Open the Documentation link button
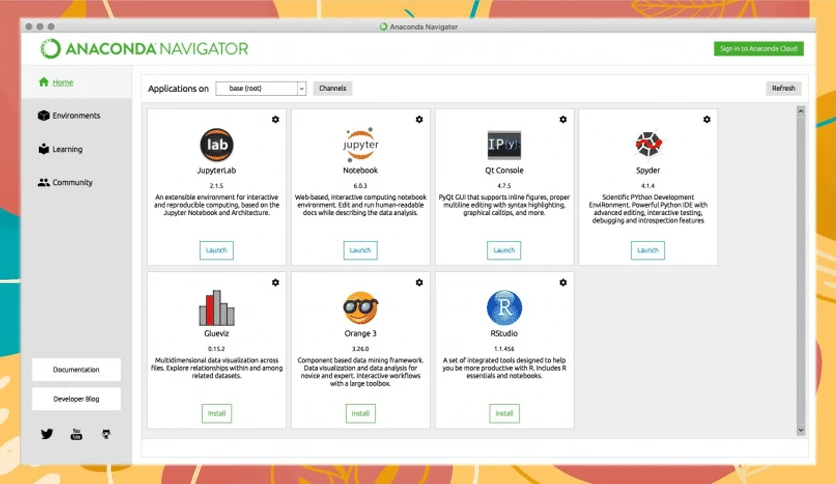Screen dimensions: 836x484 (x=76, y=369)
